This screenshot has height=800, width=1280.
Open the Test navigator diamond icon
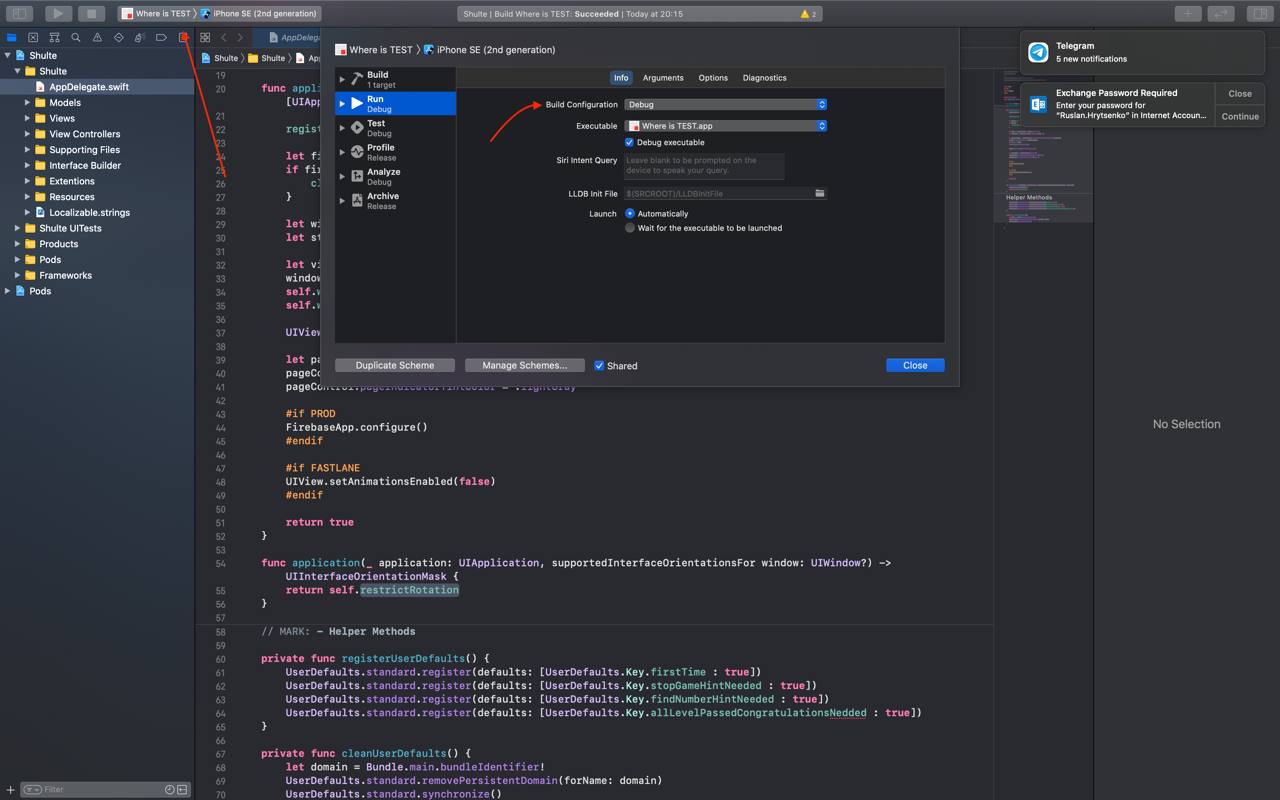(x=118, y=37)
